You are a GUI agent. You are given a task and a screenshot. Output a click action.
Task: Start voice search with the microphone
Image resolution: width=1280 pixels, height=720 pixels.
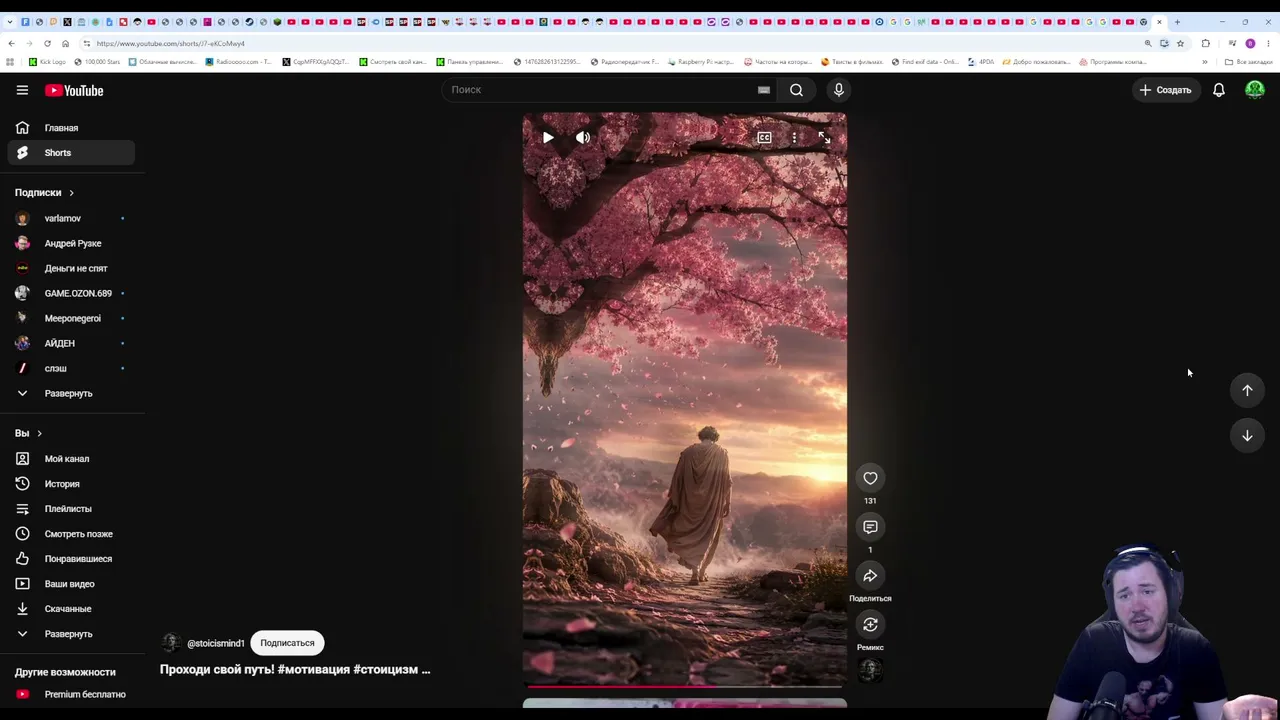(839, 90)
